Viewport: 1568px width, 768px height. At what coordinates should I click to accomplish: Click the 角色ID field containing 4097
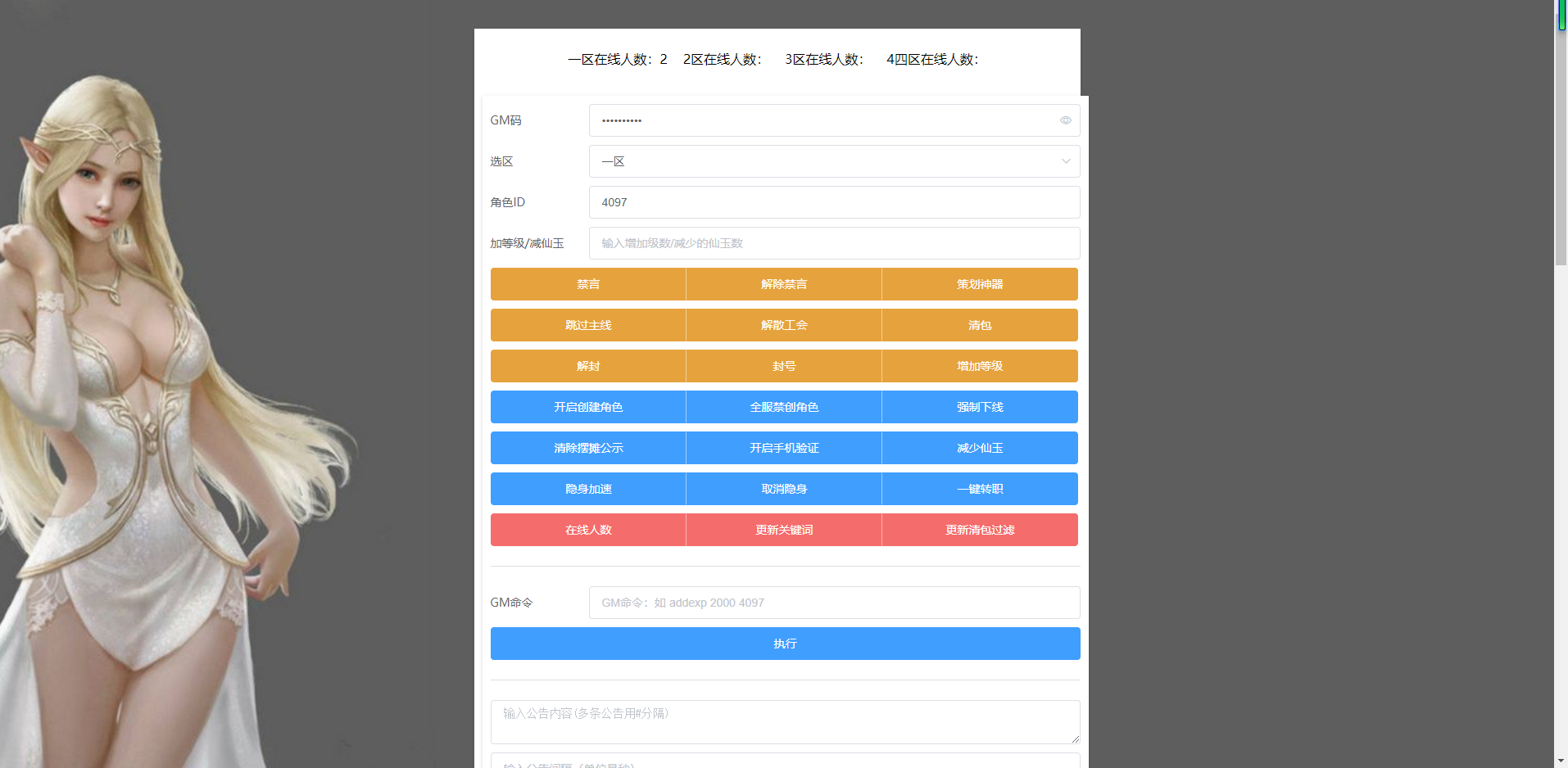pos(834,202)
